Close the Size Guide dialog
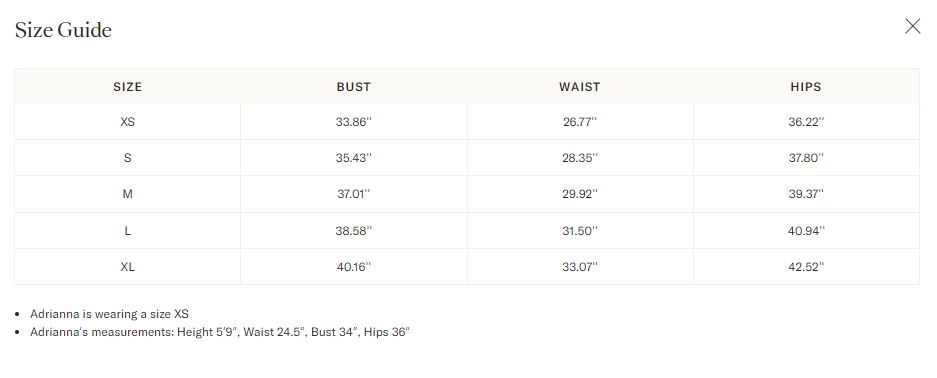 [x=912, y=26]
